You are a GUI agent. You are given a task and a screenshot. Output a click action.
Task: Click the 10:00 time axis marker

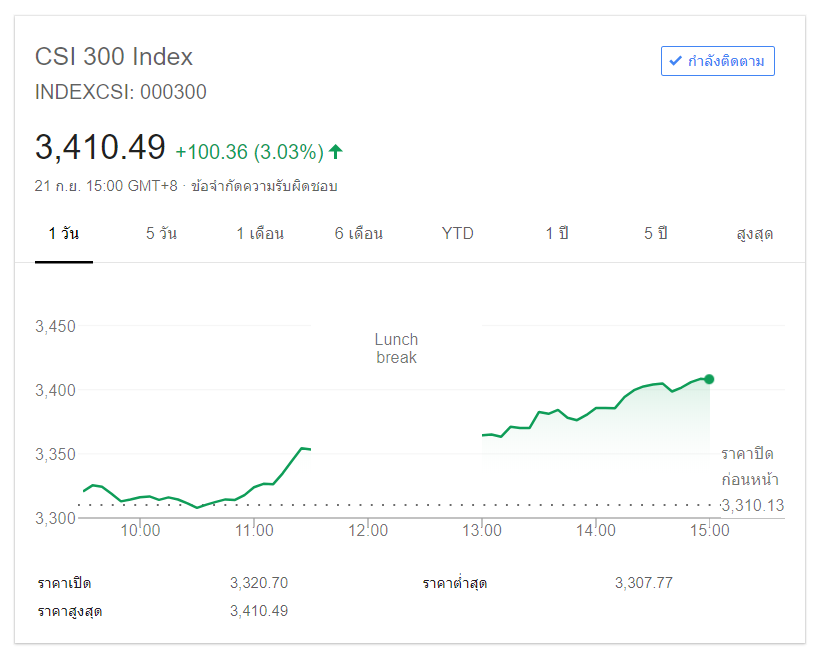pos(141,530)
